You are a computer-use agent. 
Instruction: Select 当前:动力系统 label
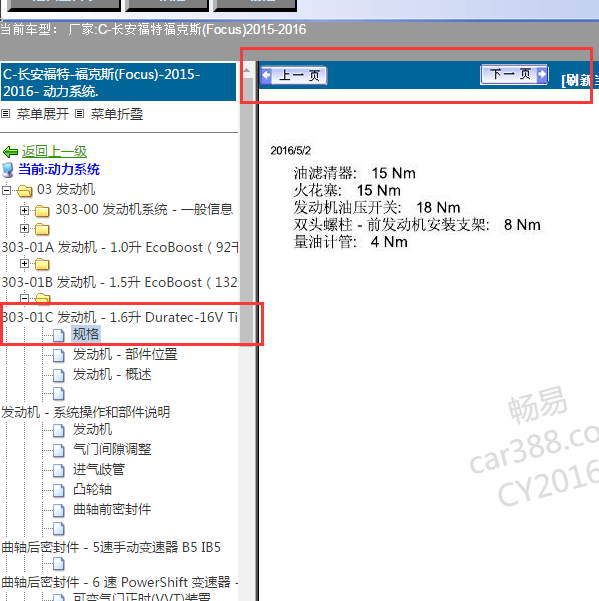tap(59, 169)
